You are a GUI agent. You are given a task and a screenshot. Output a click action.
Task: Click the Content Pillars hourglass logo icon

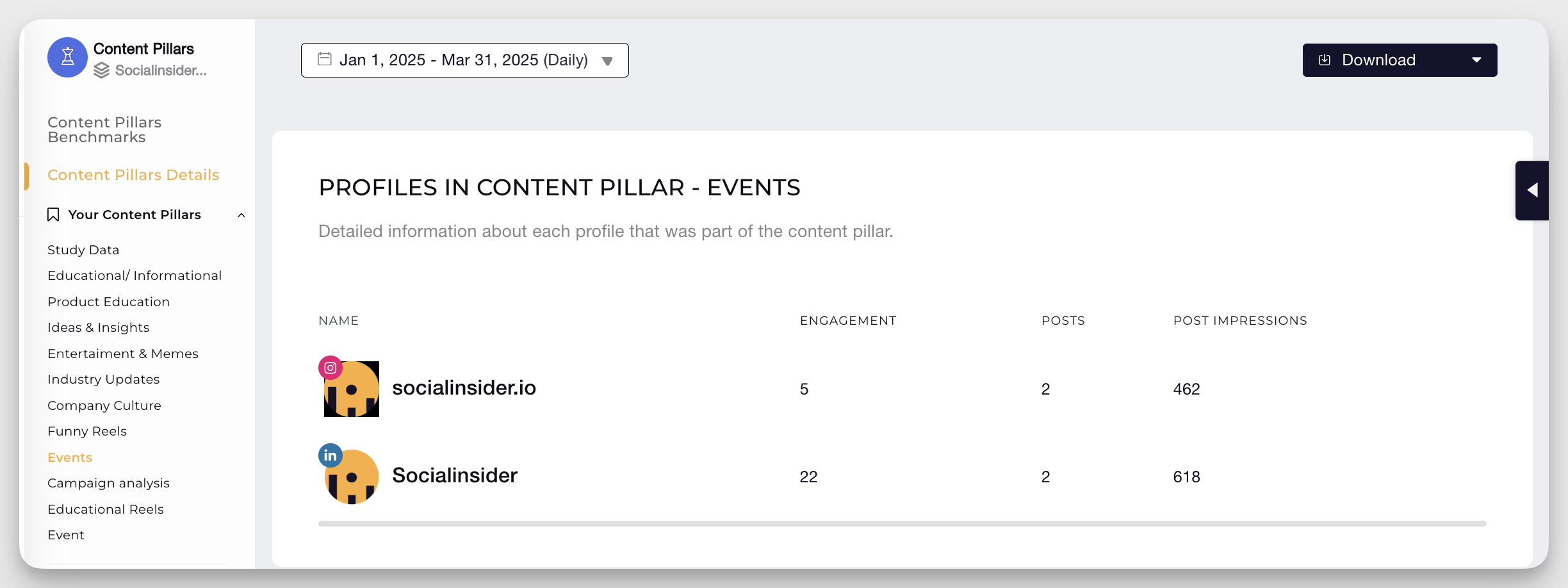coord(67,58)
